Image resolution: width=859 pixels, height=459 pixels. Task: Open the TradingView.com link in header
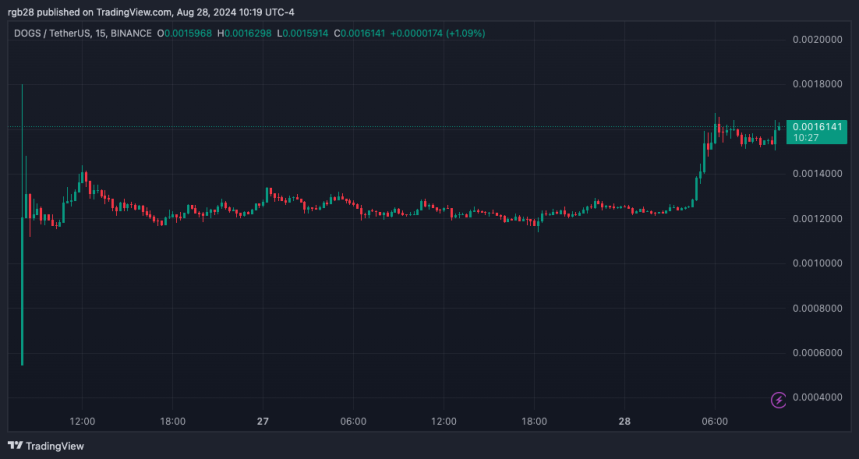pyautogui.click(x=138, y=12)
